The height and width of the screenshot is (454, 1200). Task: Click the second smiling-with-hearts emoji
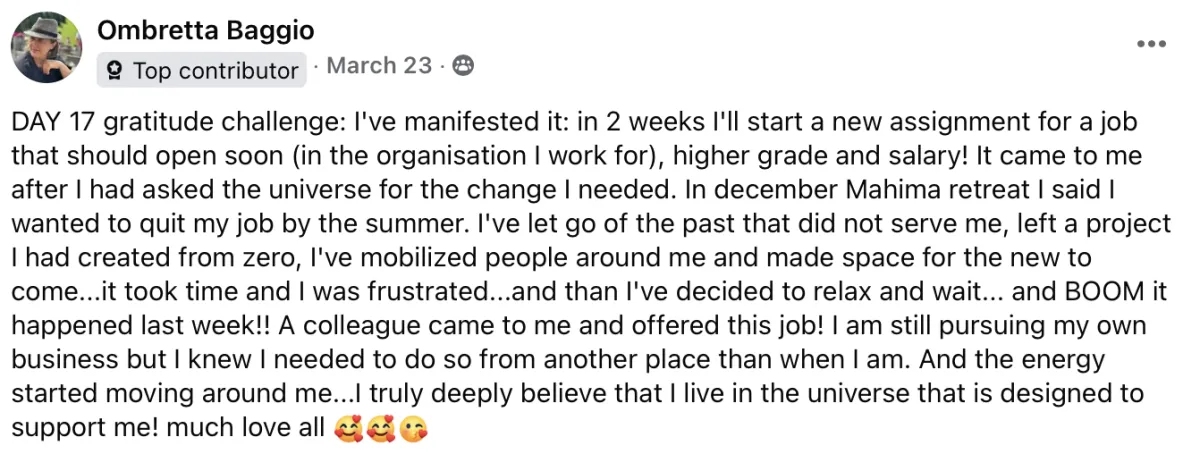[x=378, y=431]
